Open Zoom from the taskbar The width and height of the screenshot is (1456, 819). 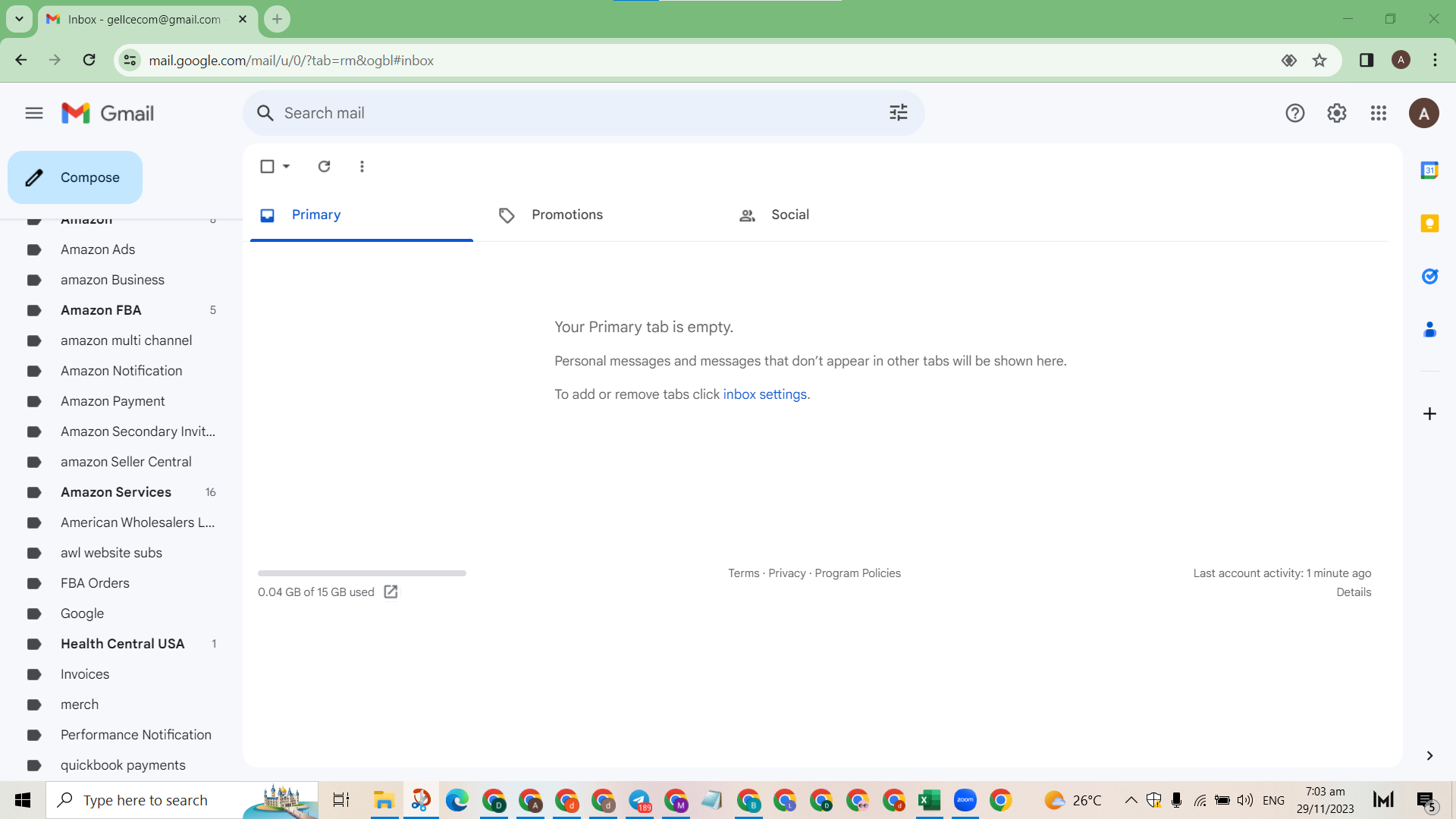click(965, 800)
